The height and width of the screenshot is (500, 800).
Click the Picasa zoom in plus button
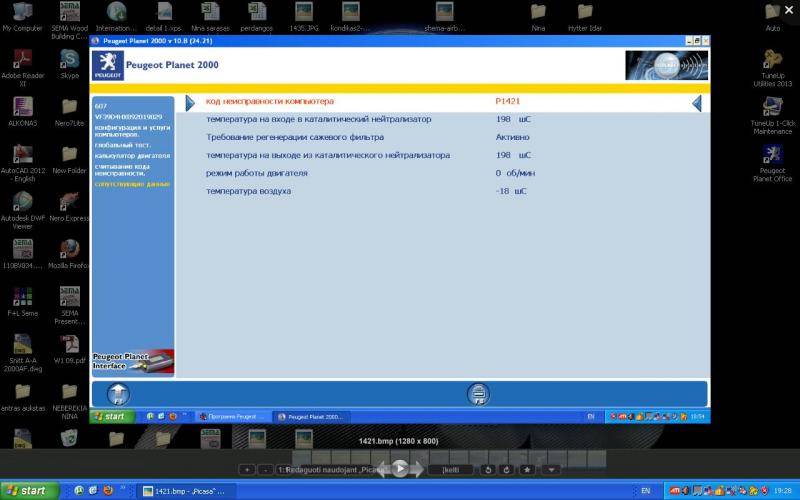pos(246,469)
